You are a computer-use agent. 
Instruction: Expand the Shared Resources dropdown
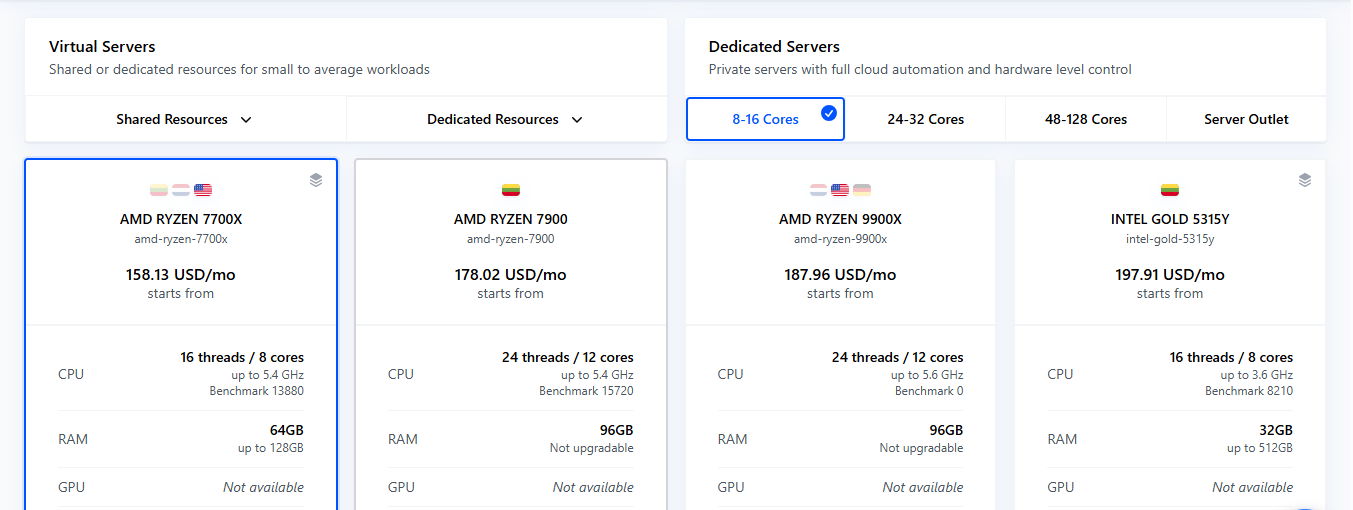[x=185, y=119]
